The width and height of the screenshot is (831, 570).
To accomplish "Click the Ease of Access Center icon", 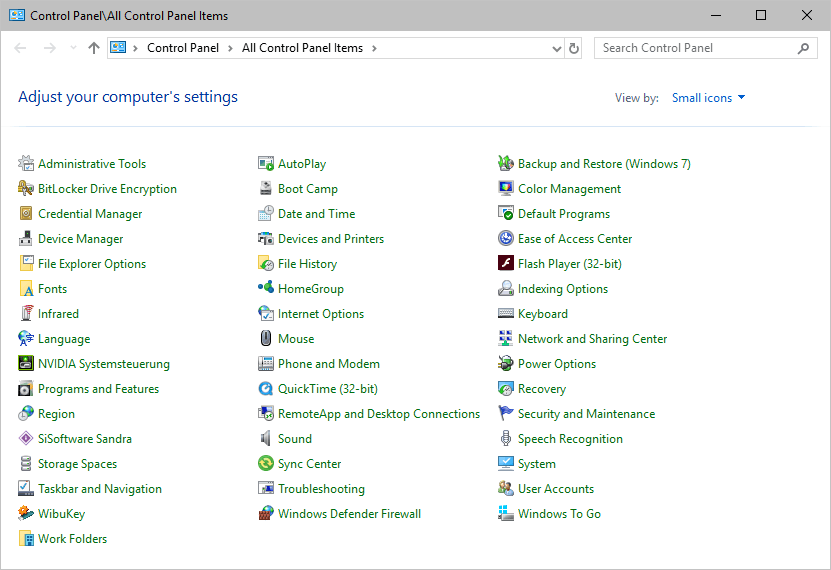I will click(506, 238).
